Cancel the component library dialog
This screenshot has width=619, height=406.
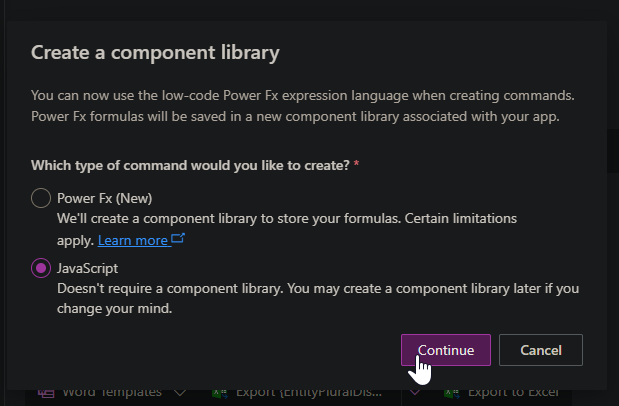tap(541, 350)
